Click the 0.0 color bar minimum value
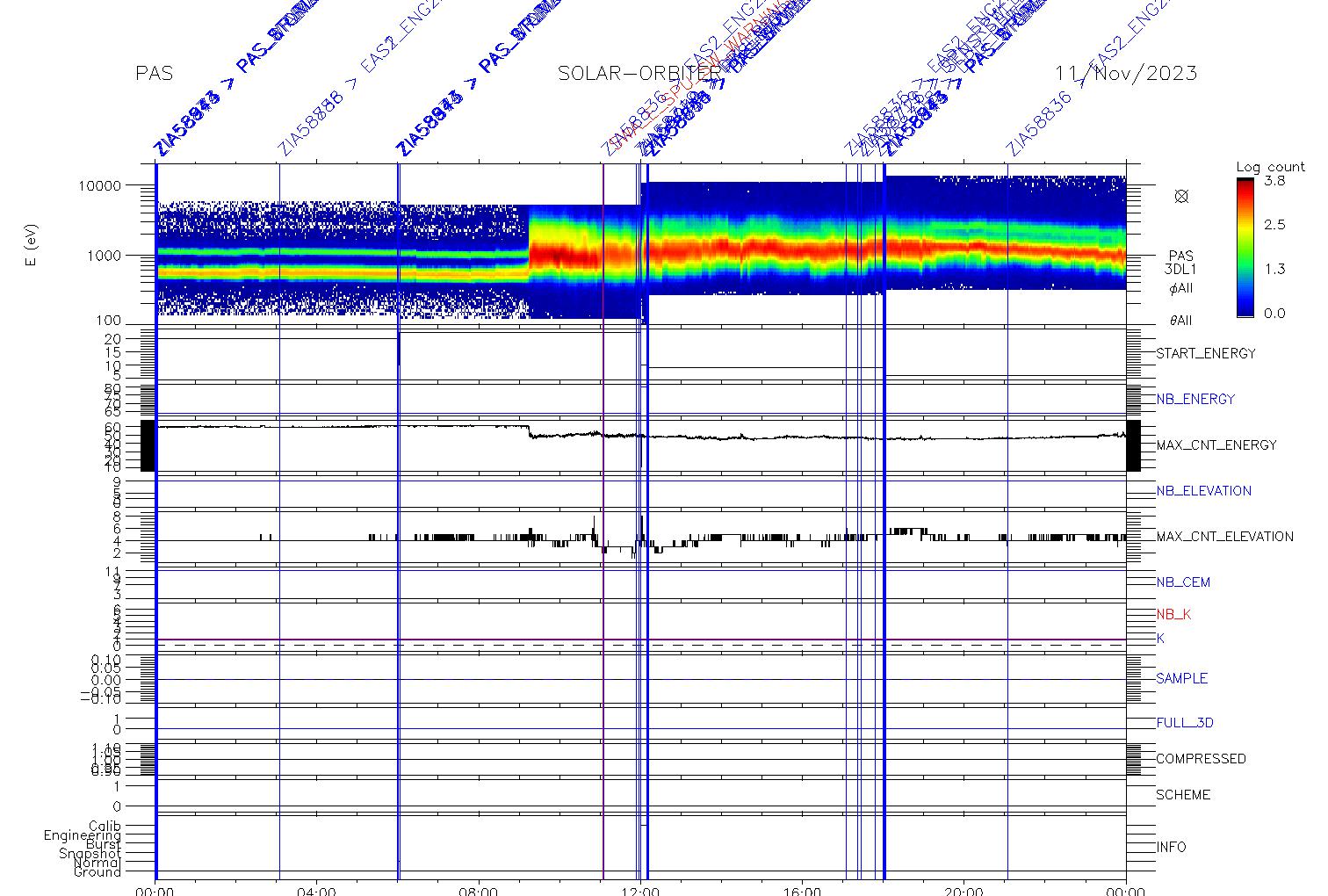 point(1274,314)
